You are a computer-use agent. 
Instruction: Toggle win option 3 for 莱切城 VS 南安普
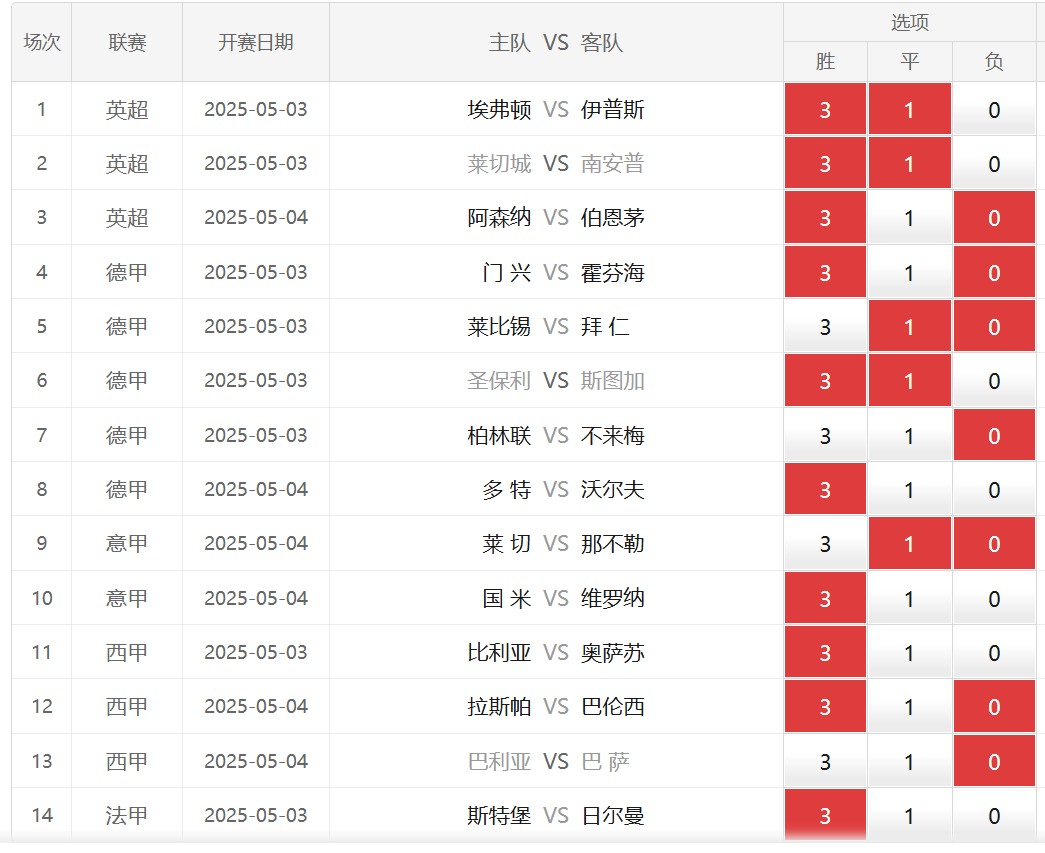[x=825, y=163]
